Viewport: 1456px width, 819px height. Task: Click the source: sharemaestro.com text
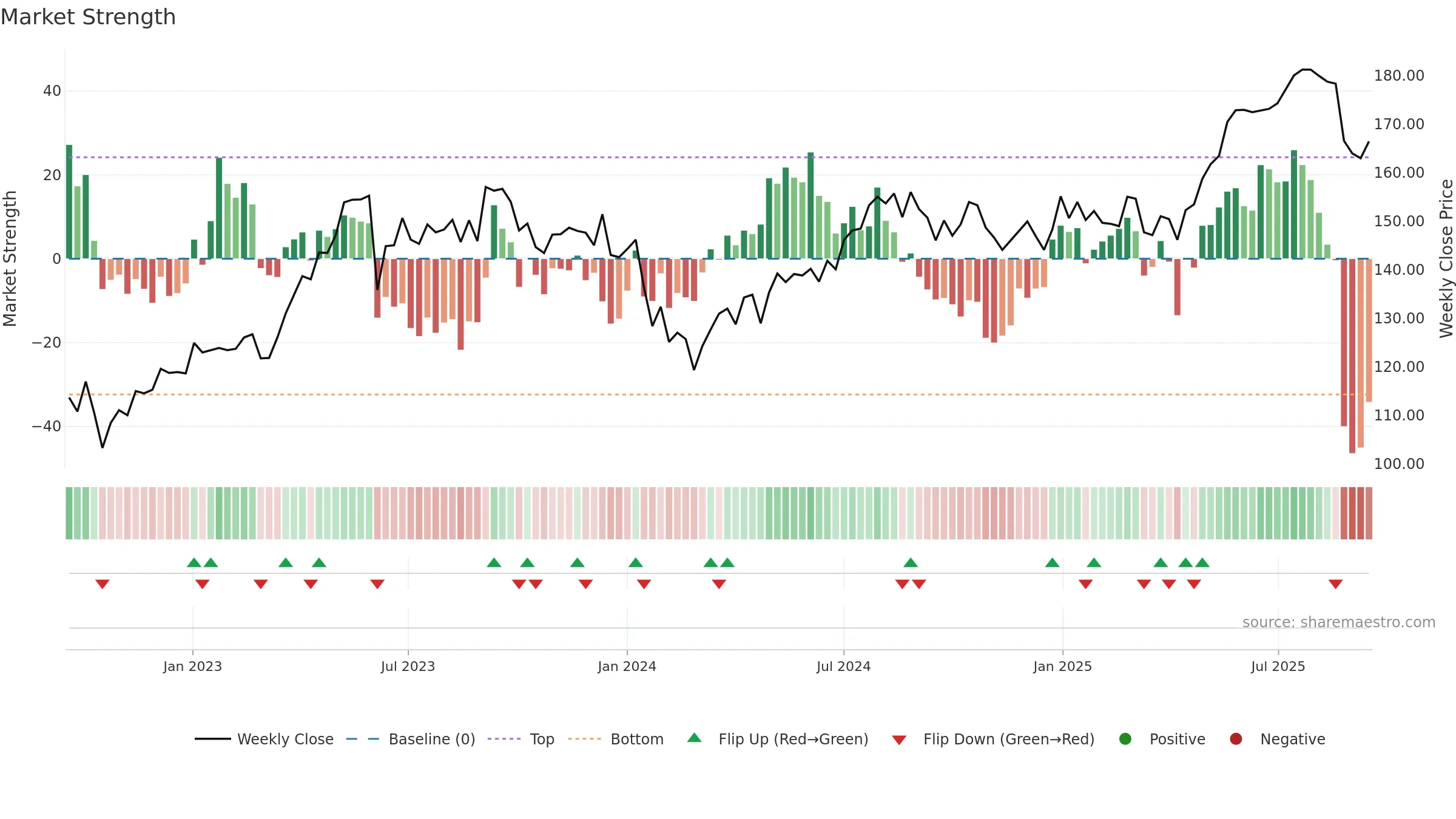point(1339,622)
